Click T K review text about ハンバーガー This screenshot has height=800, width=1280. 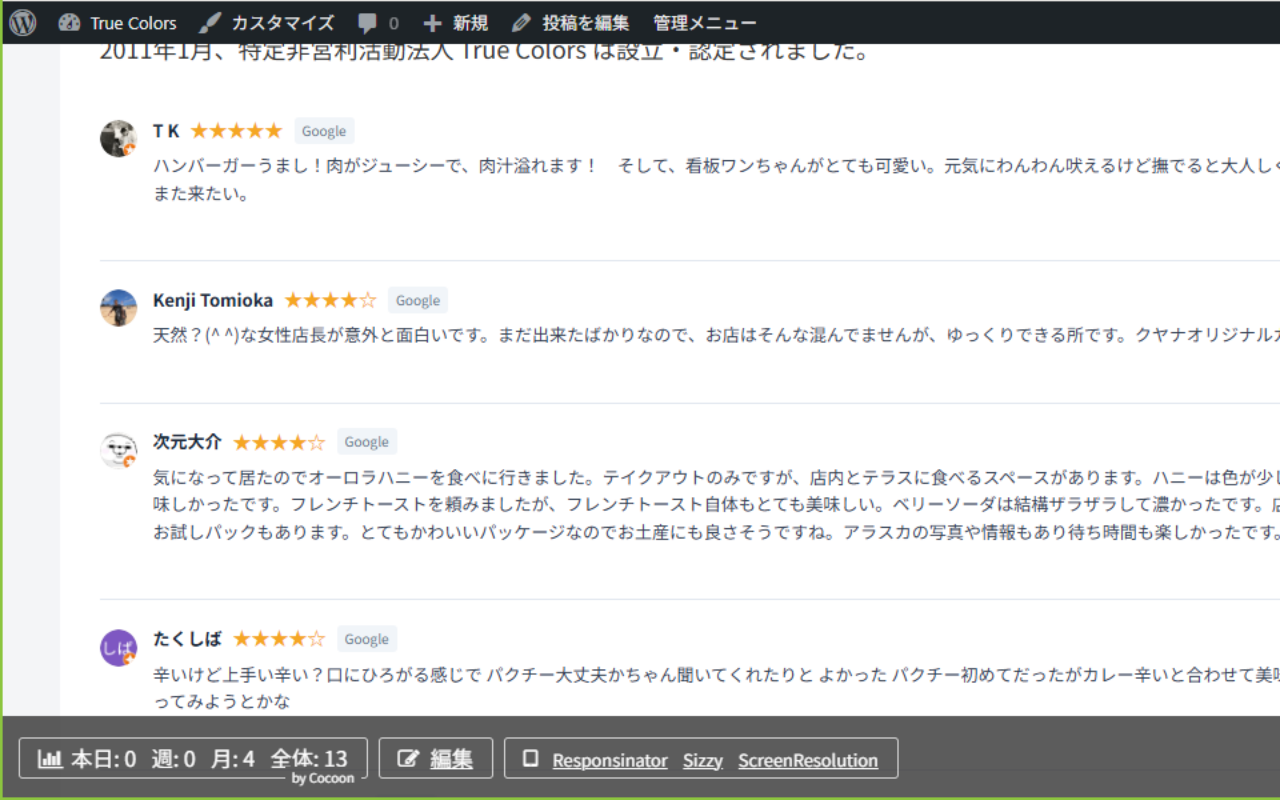[716, 180]
